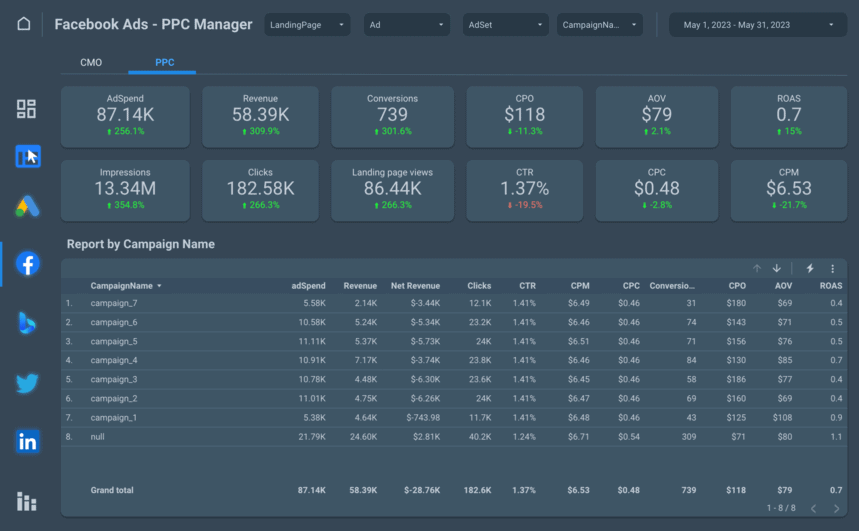The width and height of the screenshot is (859, 531).
Task: Go to next table page arrow
Action: [x=837, y=509]
